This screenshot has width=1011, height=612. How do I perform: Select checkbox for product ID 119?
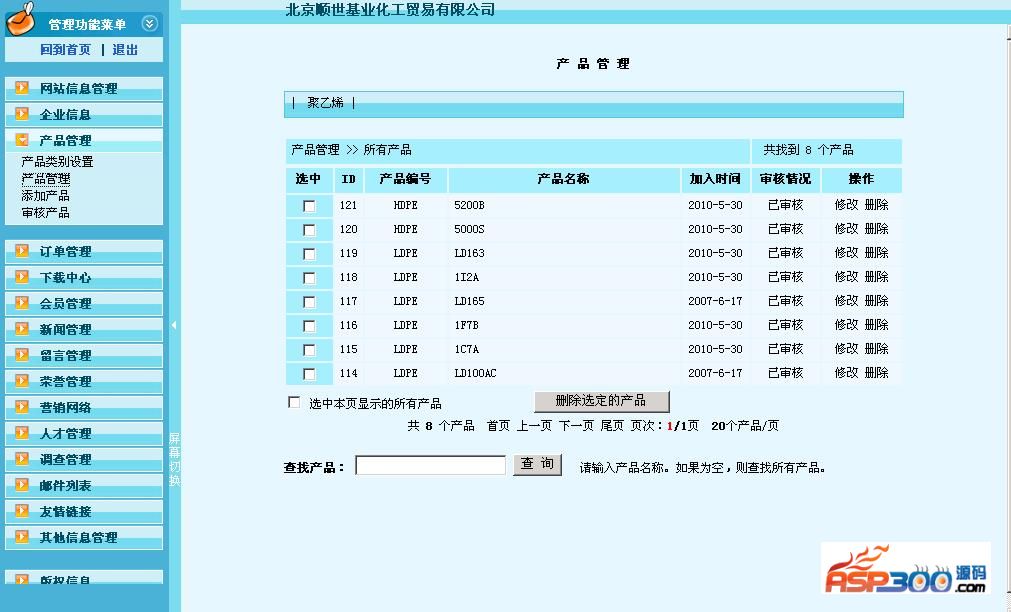pyautogui.click(x=309, y=254)
